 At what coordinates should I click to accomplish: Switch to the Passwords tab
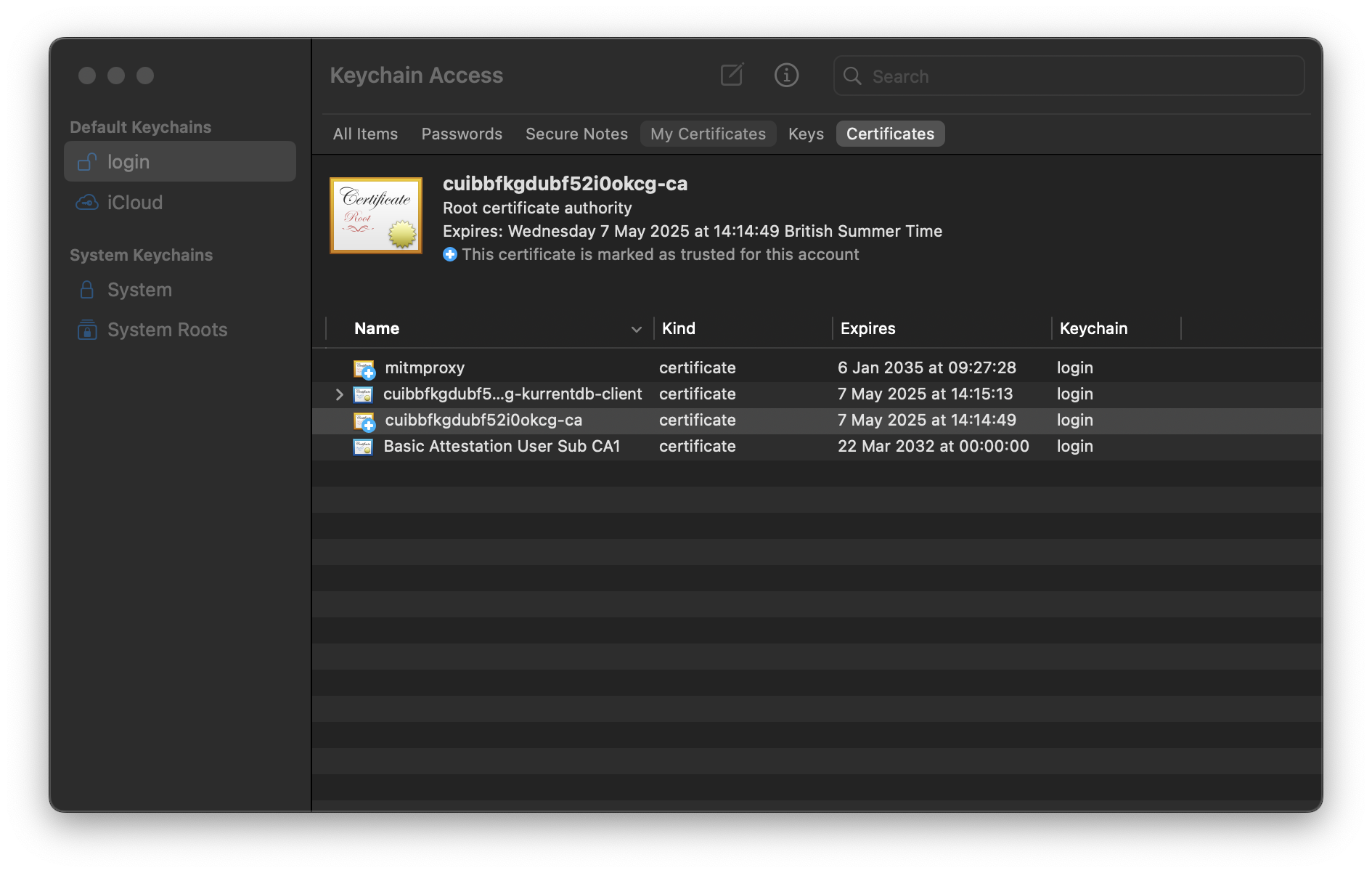(462, 134)
